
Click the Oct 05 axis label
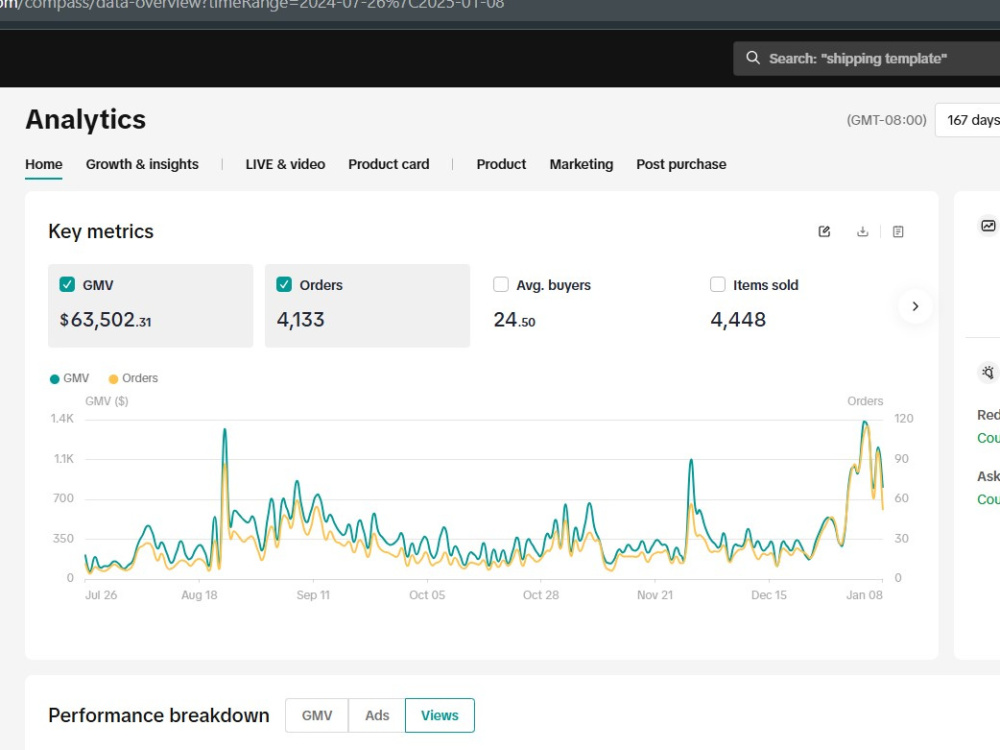(x=427, y=595)
